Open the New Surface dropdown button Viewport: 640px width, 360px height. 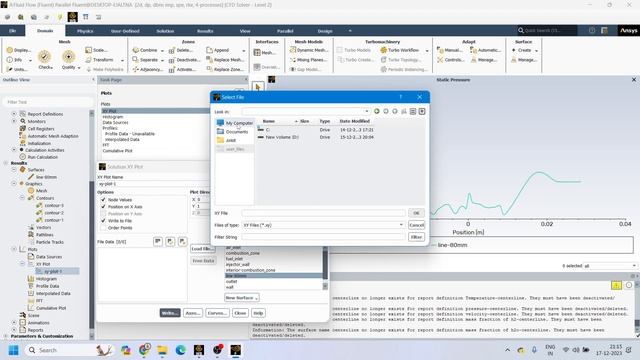pos(242,298)
